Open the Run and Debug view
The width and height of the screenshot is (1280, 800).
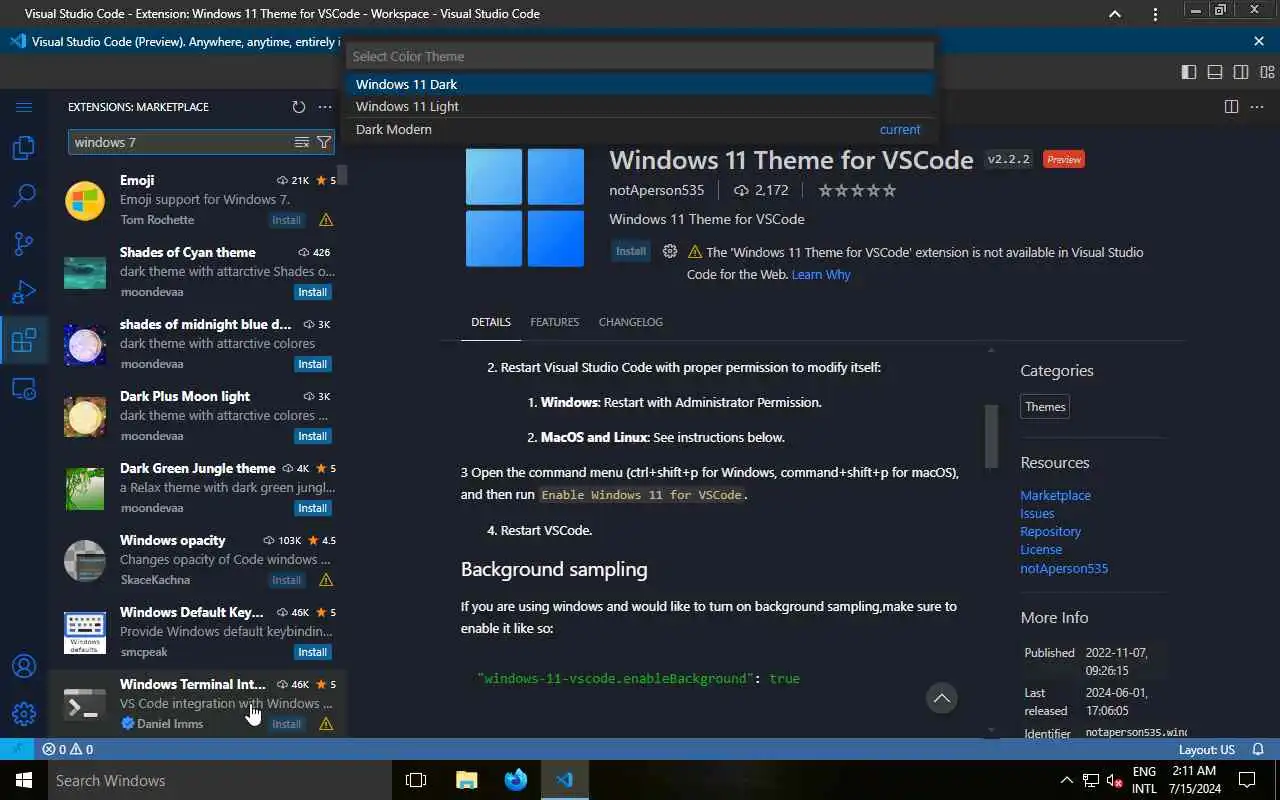24,291
